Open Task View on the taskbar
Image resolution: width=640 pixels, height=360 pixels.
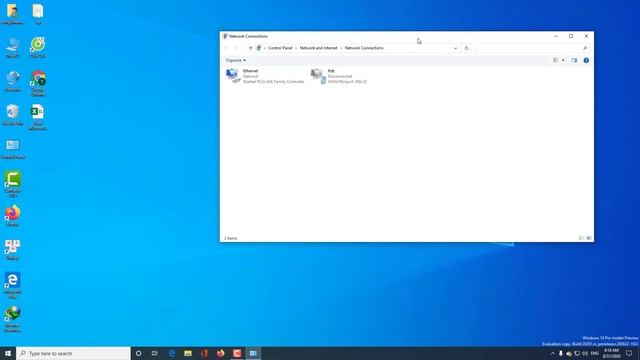coord(155,353)
